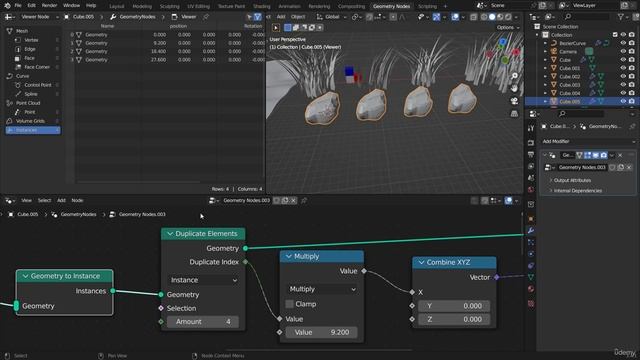
Task: Toggle selected-only cursor icon in spreadsheet
Action: tap(249, 17)
